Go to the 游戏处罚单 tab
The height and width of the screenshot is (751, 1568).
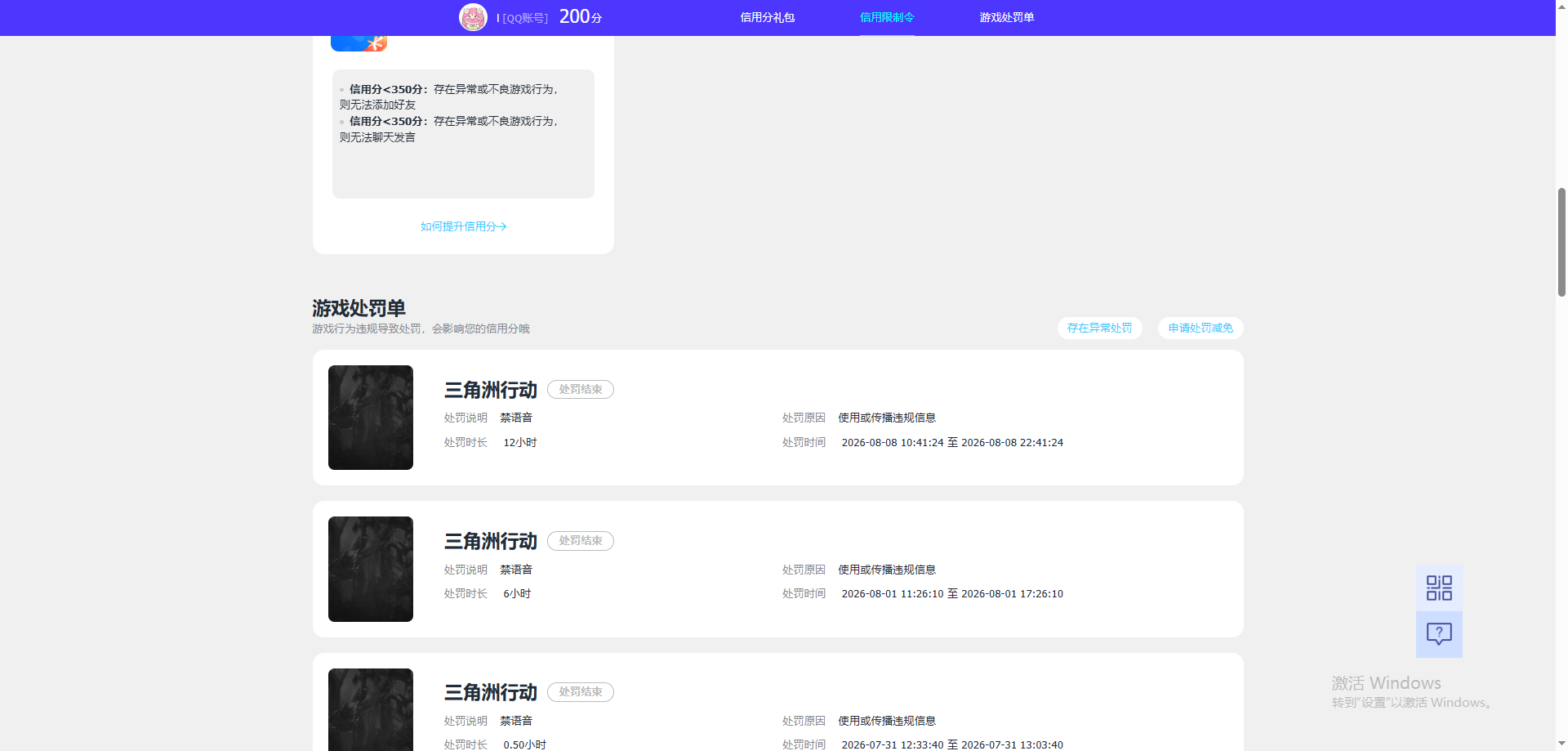[x=1007, y=17]
